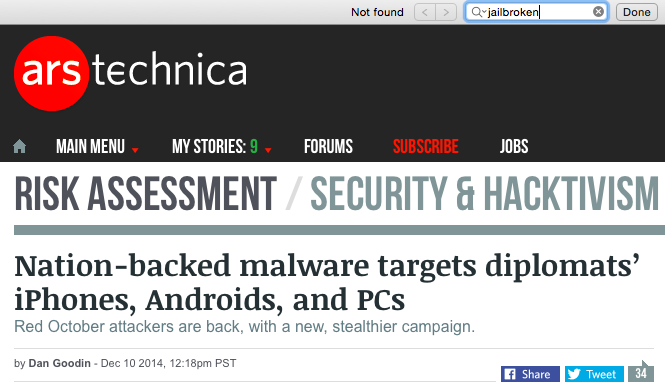
Task: Open the Forums page
Action: click(x=328, y=147)
